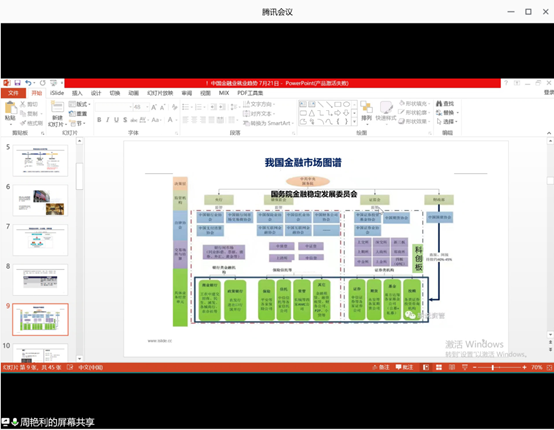Click the Save icon in quick access toolbar
Screen dimensions: 554x430
17,83
